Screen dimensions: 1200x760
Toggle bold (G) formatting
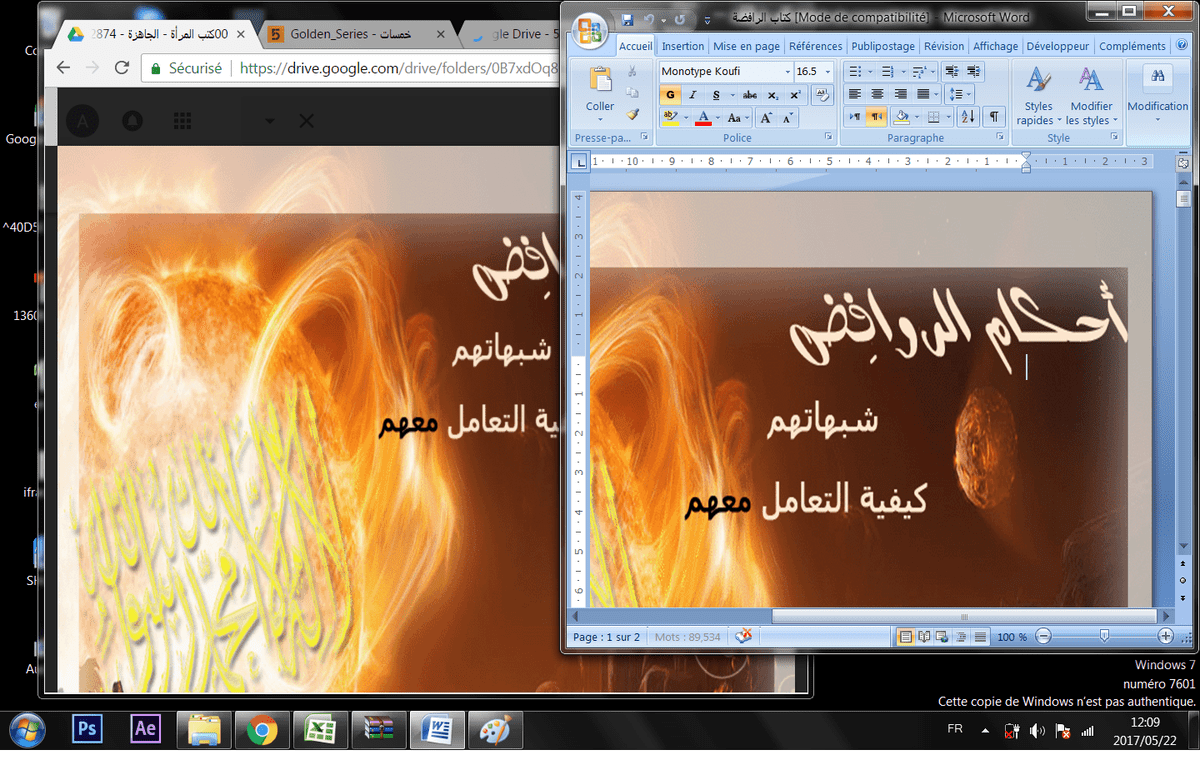[x=670, y=95]
